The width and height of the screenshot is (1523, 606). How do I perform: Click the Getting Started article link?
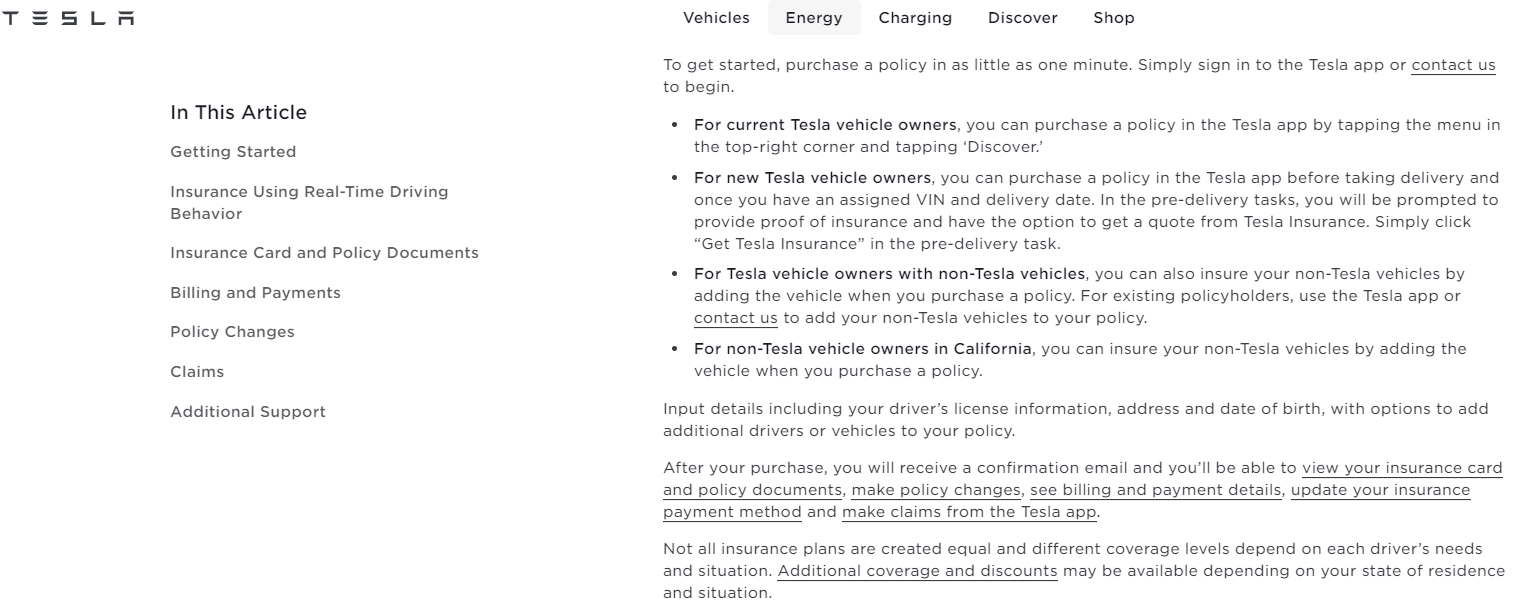[x=233, y=151]
